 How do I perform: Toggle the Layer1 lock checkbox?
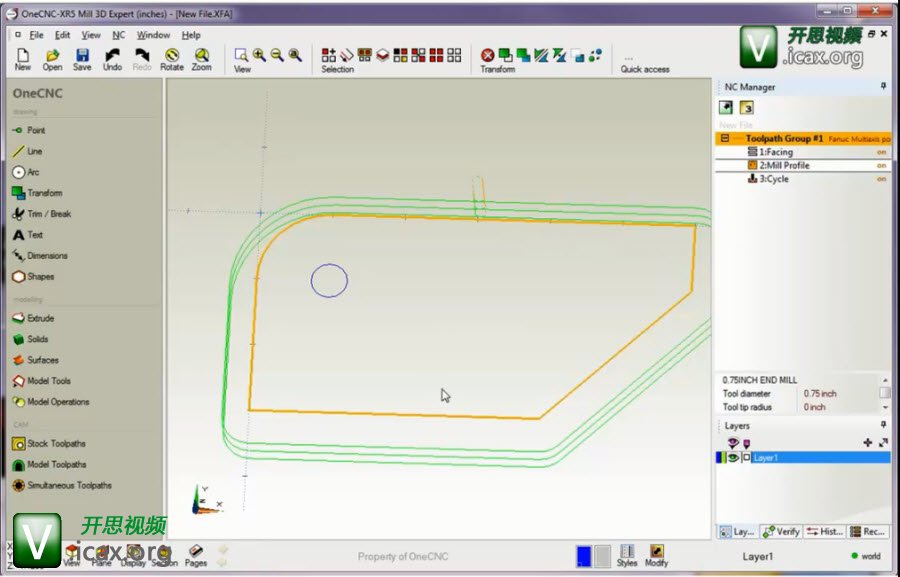click(x=746, y=458)
